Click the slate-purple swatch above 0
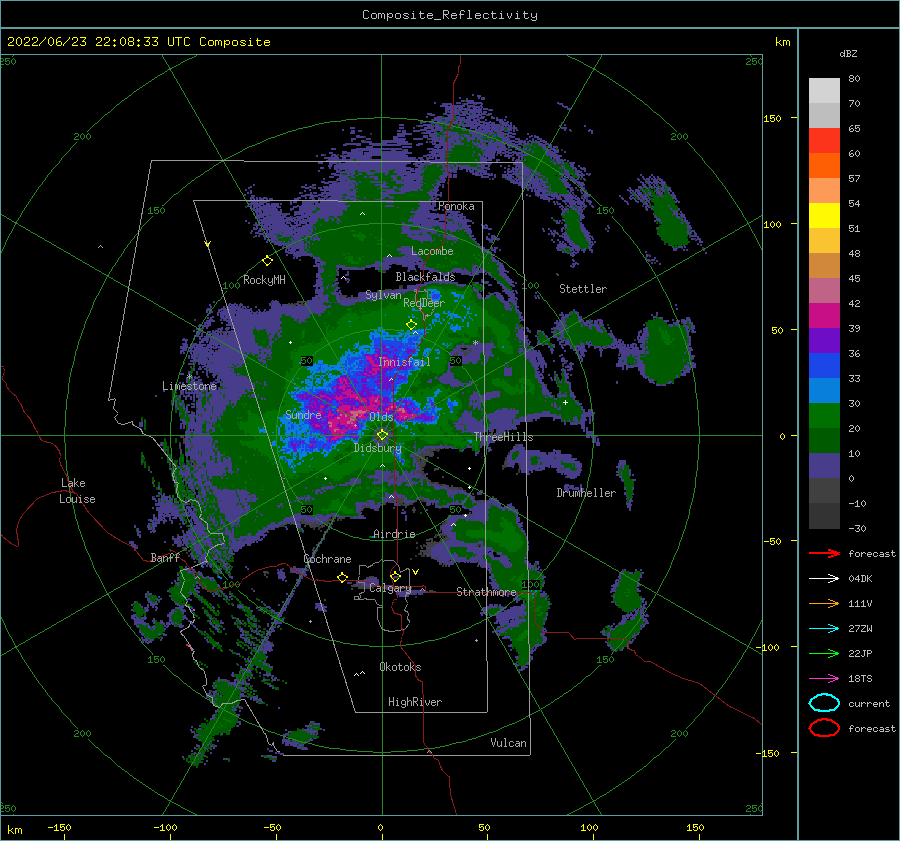This screenshot has width=900, height=841. [824, 465]
